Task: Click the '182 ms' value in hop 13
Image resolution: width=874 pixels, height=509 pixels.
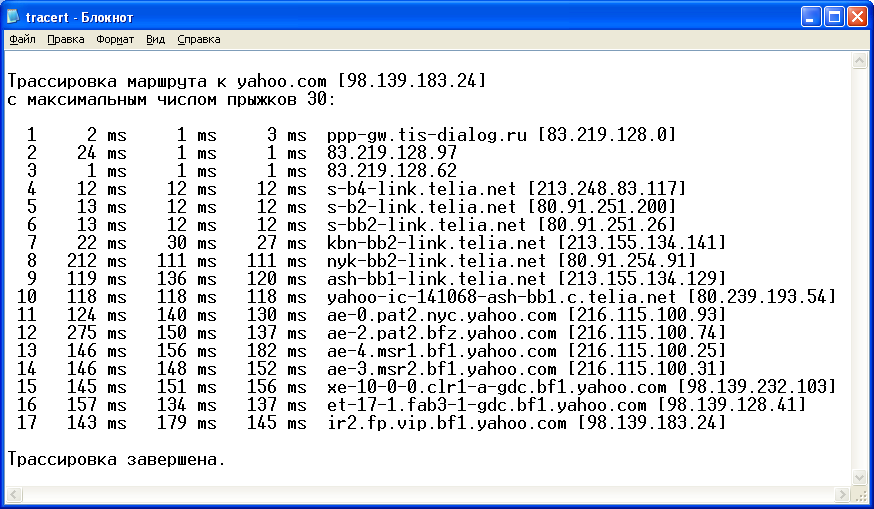Action: point(276,351)
